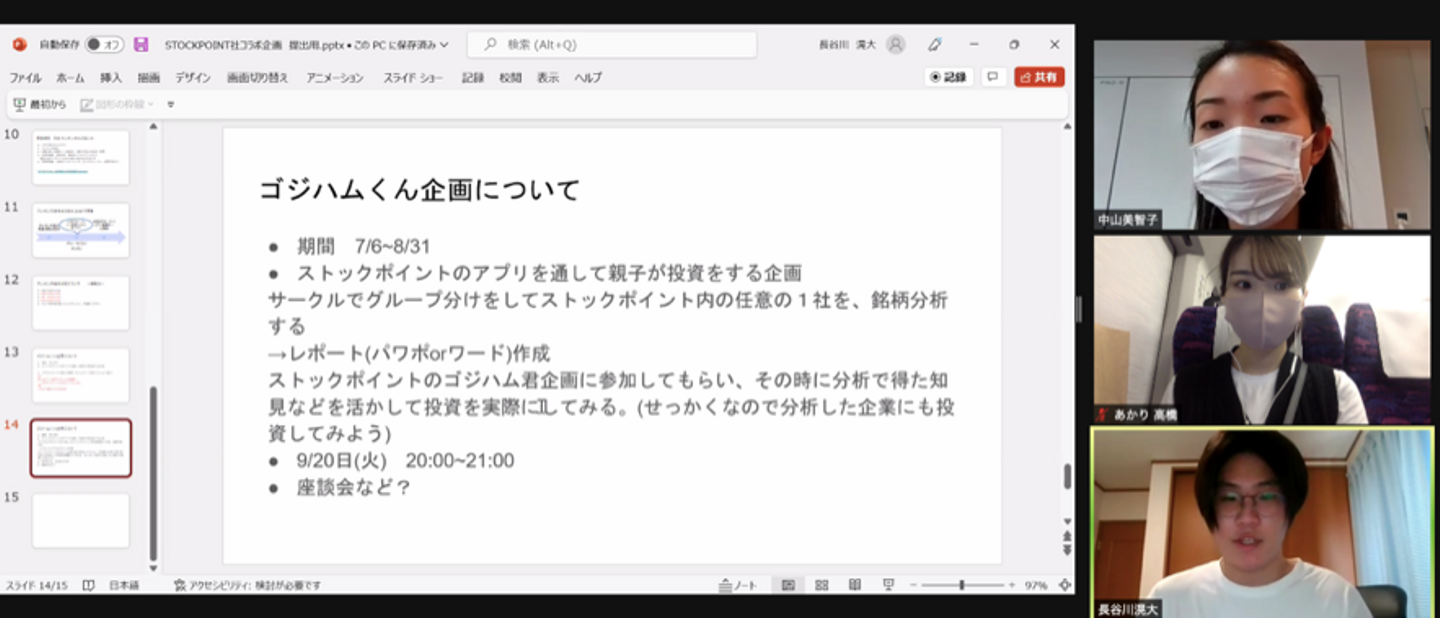Click the line →レポート(パワポorワード)作成
Screen dimensions: 1440x618
coord(409,354)
